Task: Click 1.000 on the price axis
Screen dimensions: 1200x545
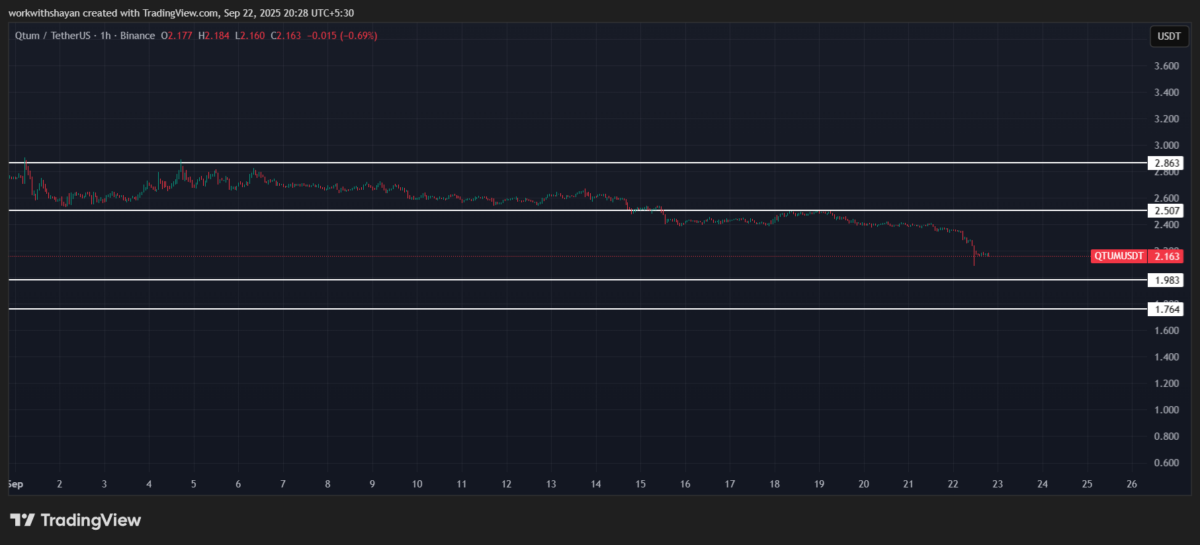Action: pos(1166,410)
